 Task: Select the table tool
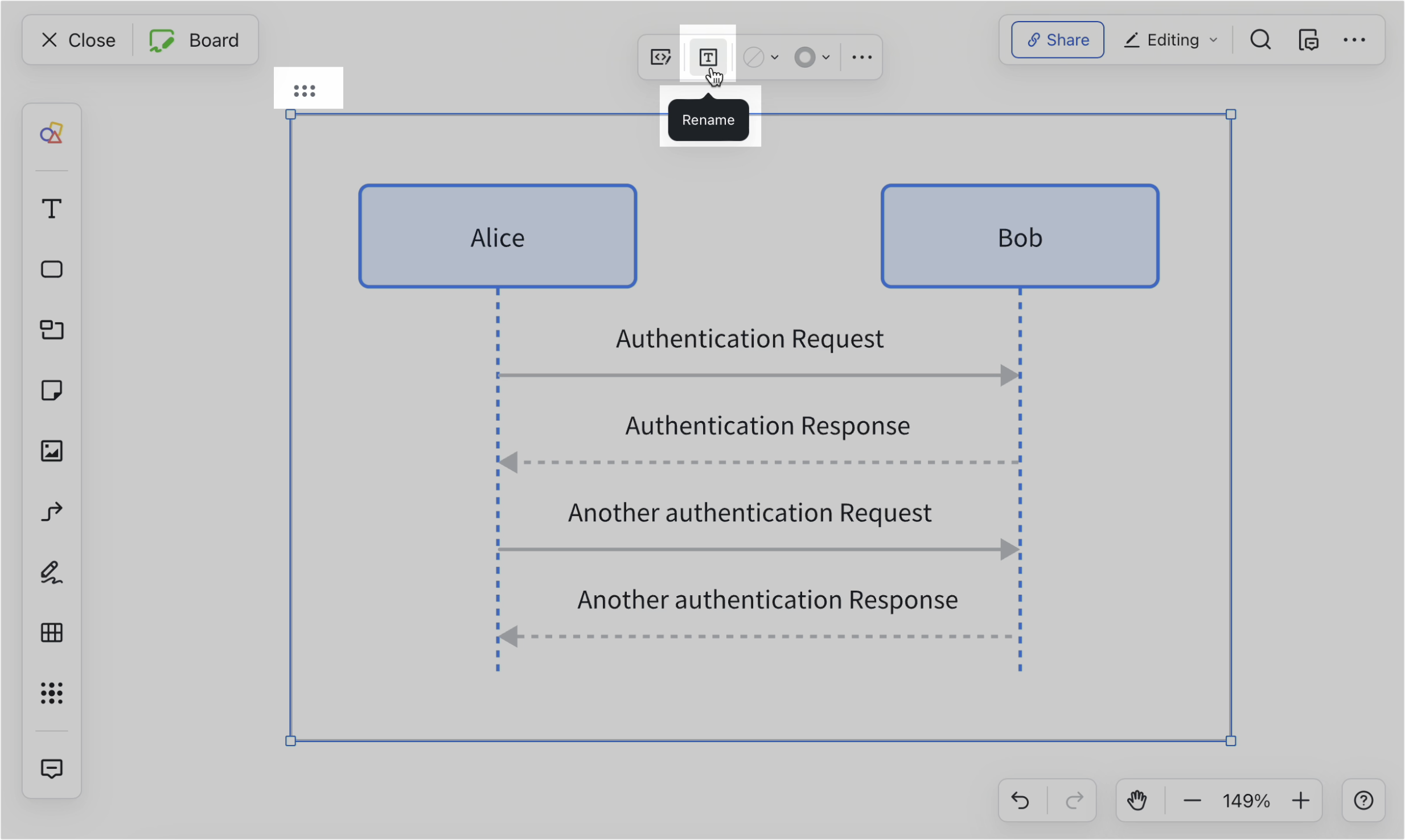pyautogui.click(x=51, y=633)
